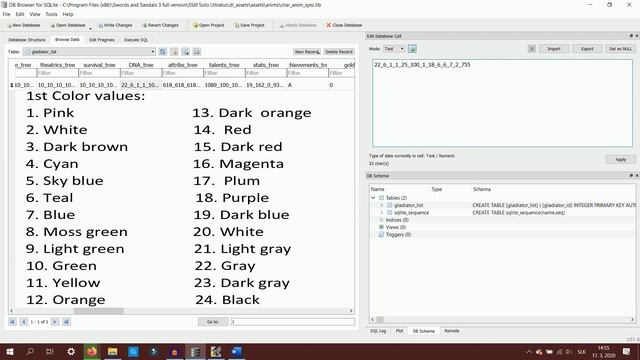Select the Triggers (0) tree item
640x360 pixels.
coord(398,235)
